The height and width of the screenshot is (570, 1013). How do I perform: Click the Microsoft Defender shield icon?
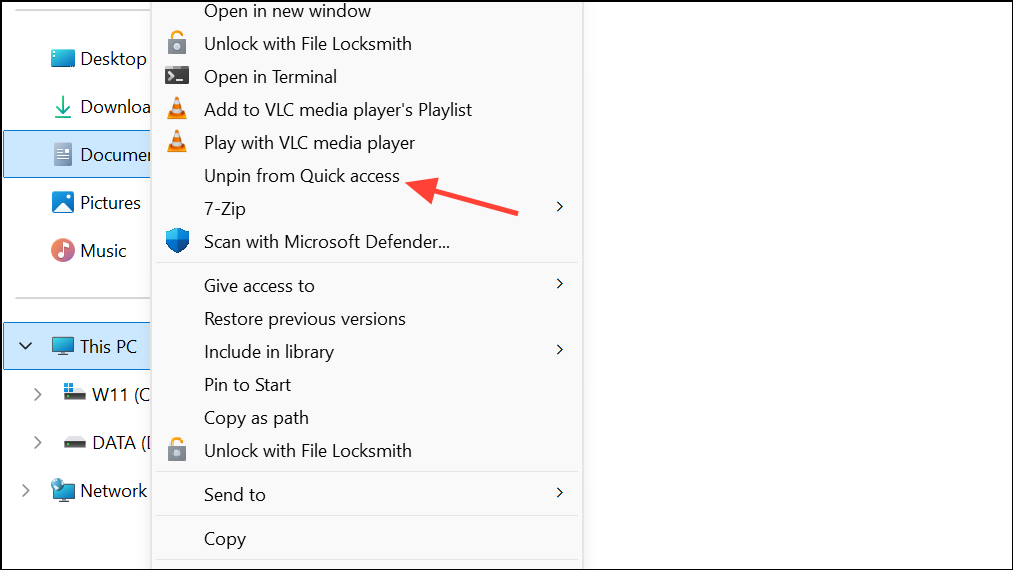(x=177, y=240)
